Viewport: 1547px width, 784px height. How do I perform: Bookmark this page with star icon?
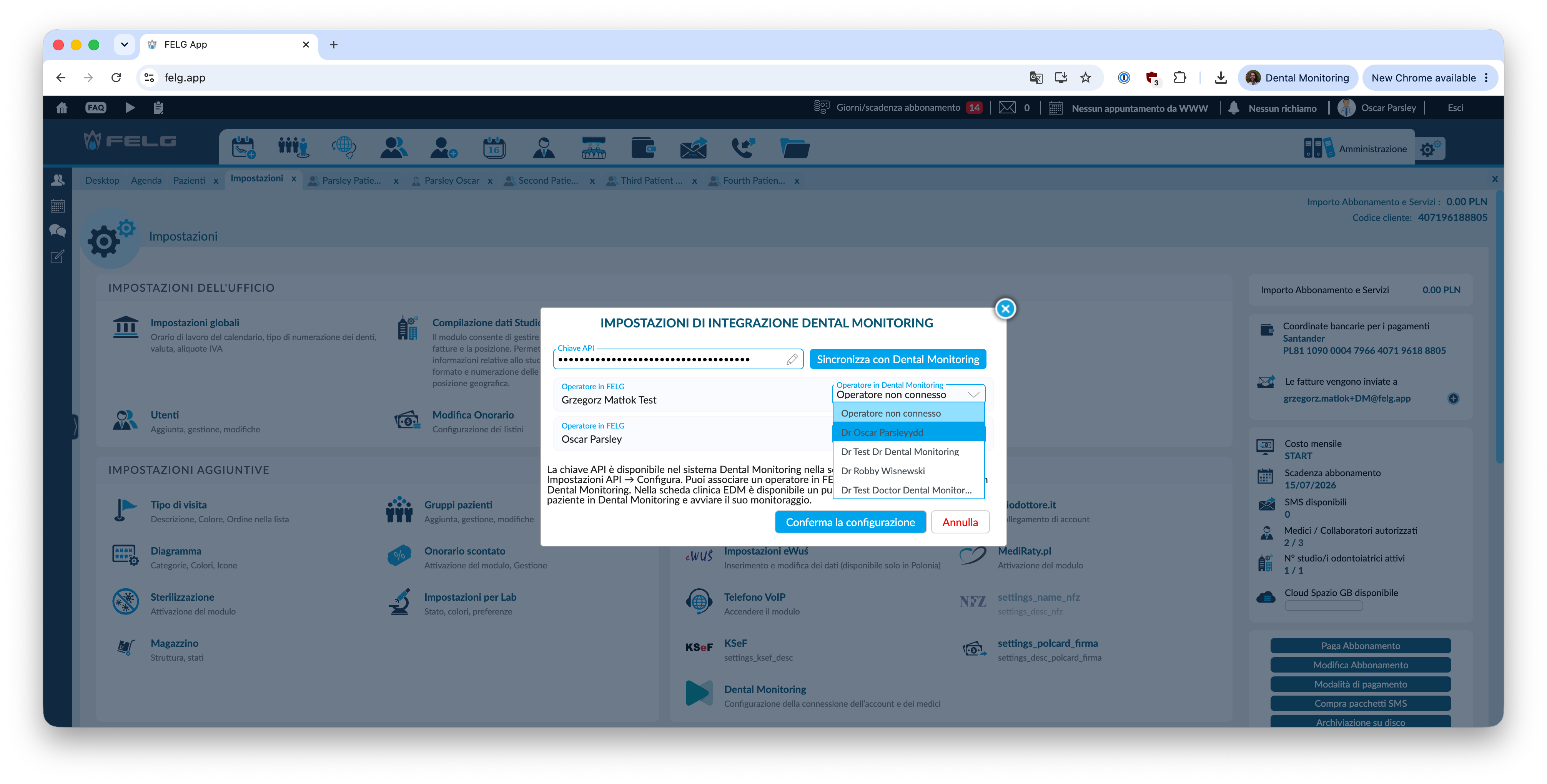pyautogui.click(x=1085, y=78)
